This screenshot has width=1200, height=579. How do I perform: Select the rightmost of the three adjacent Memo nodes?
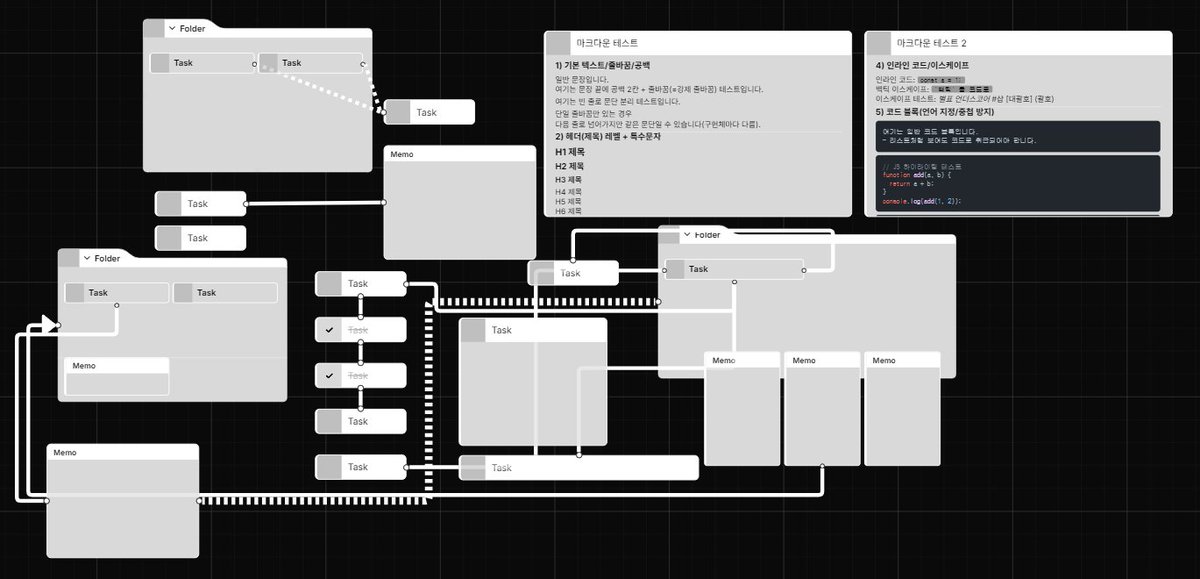click(902, 408)
